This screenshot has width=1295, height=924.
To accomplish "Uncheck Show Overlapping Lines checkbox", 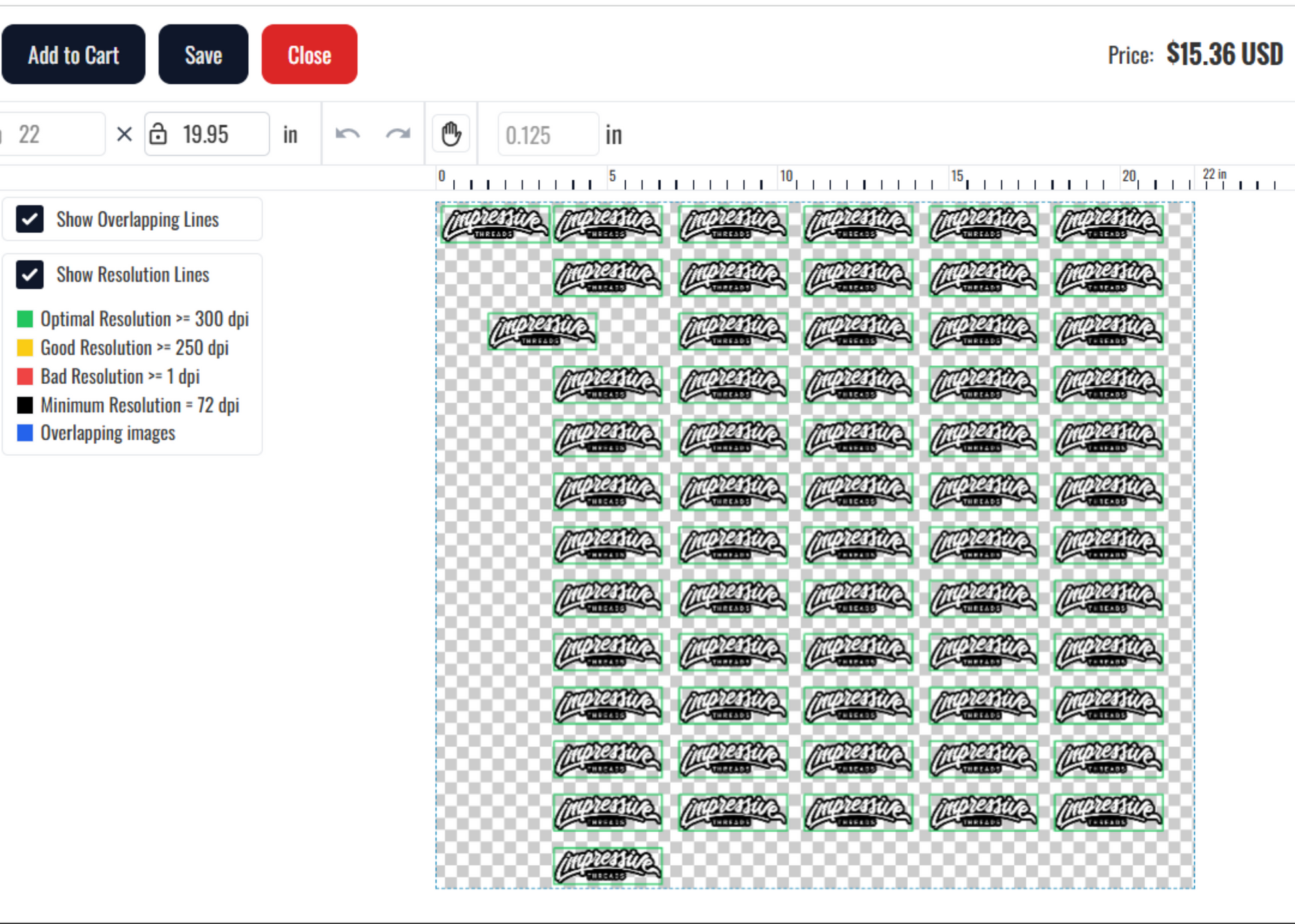I will pyautogui.click(x=30, y=219).
